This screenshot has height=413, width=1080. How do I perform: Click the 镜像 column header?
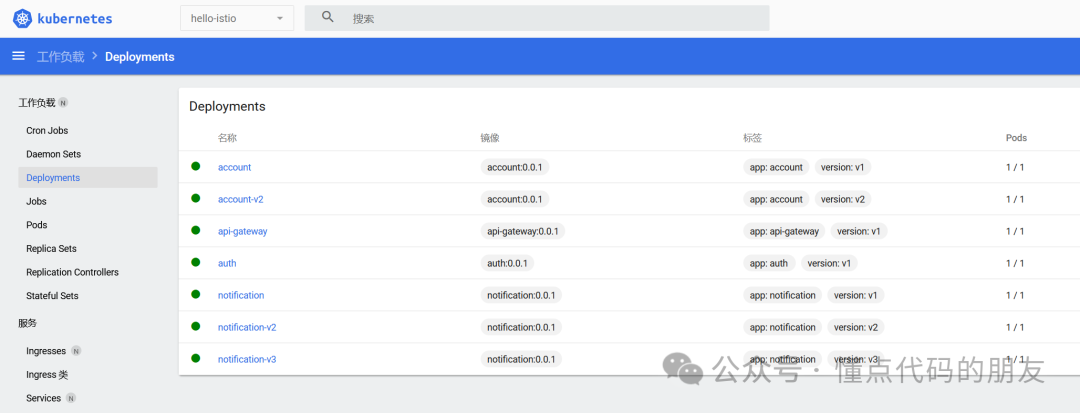490,138
